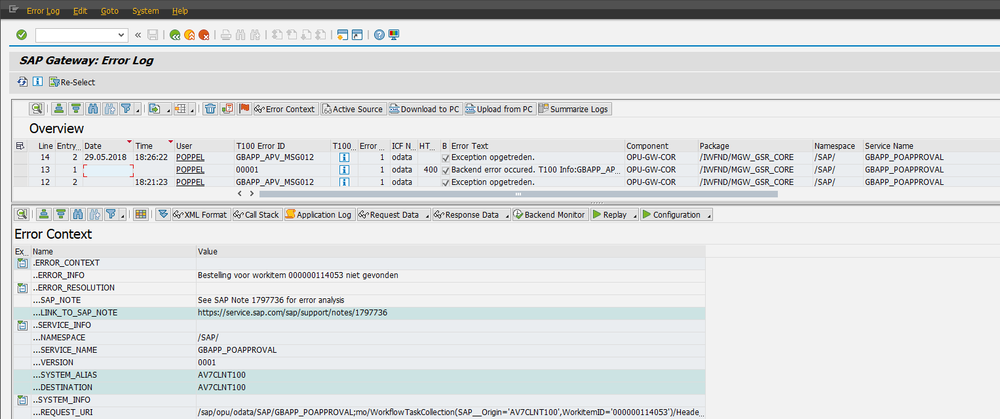
Task: Open Overview export dropdown arrow
Action: coord(167,110)
